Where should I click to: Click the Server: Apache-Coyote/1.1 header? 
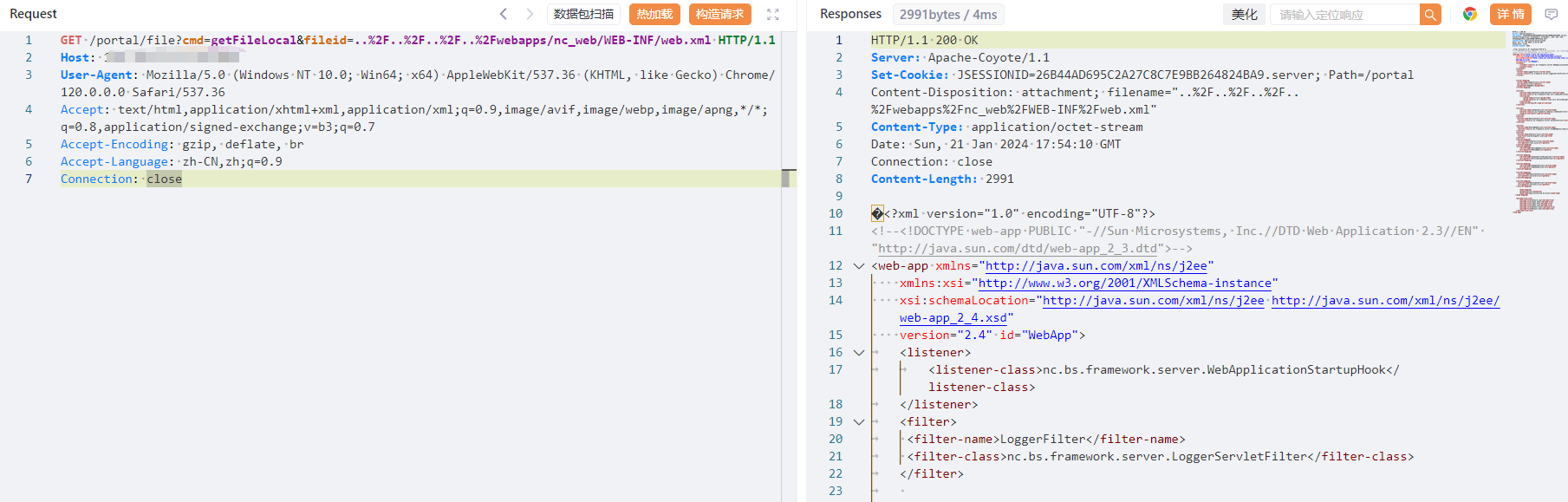pos(960,57)
